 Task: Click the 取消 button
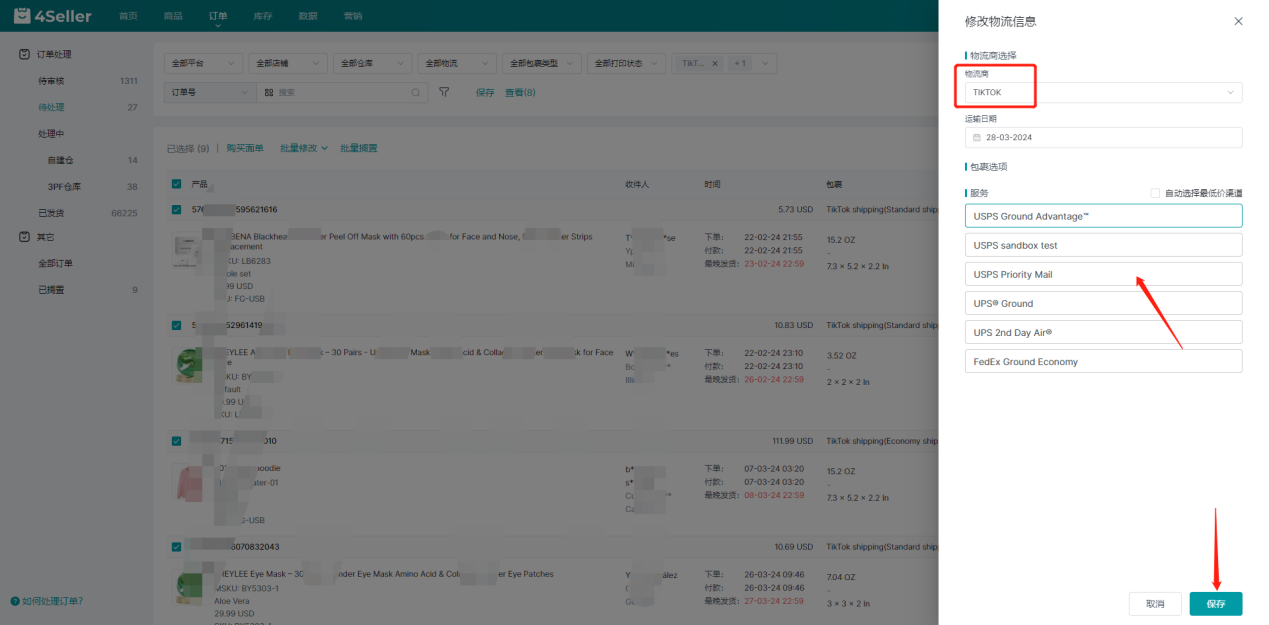coord(1155,604)
